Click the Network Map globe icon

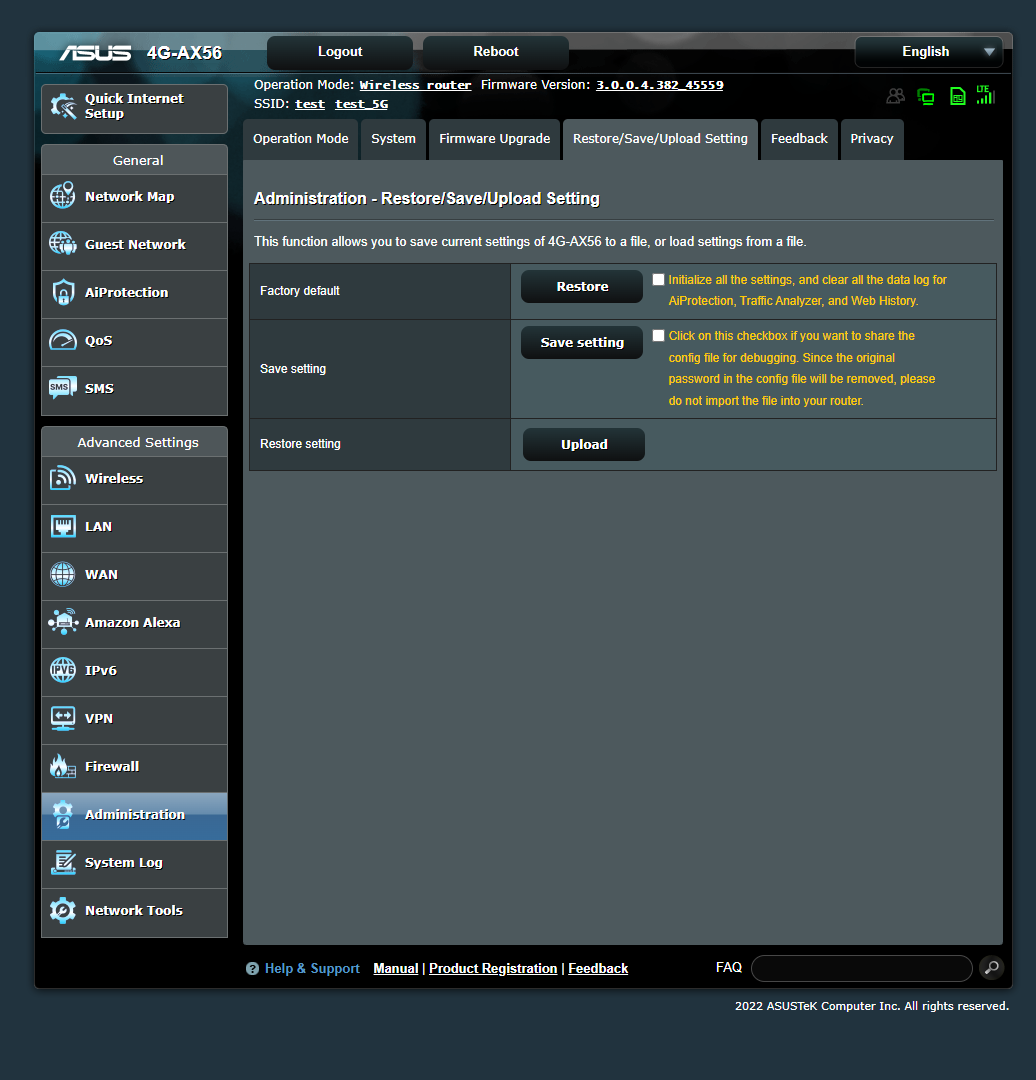click(x=63, y=196)
